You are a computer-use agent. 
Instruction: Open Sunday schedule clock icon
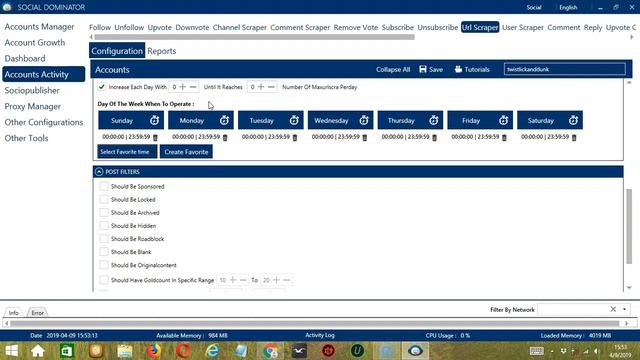(x=154, y=120)
